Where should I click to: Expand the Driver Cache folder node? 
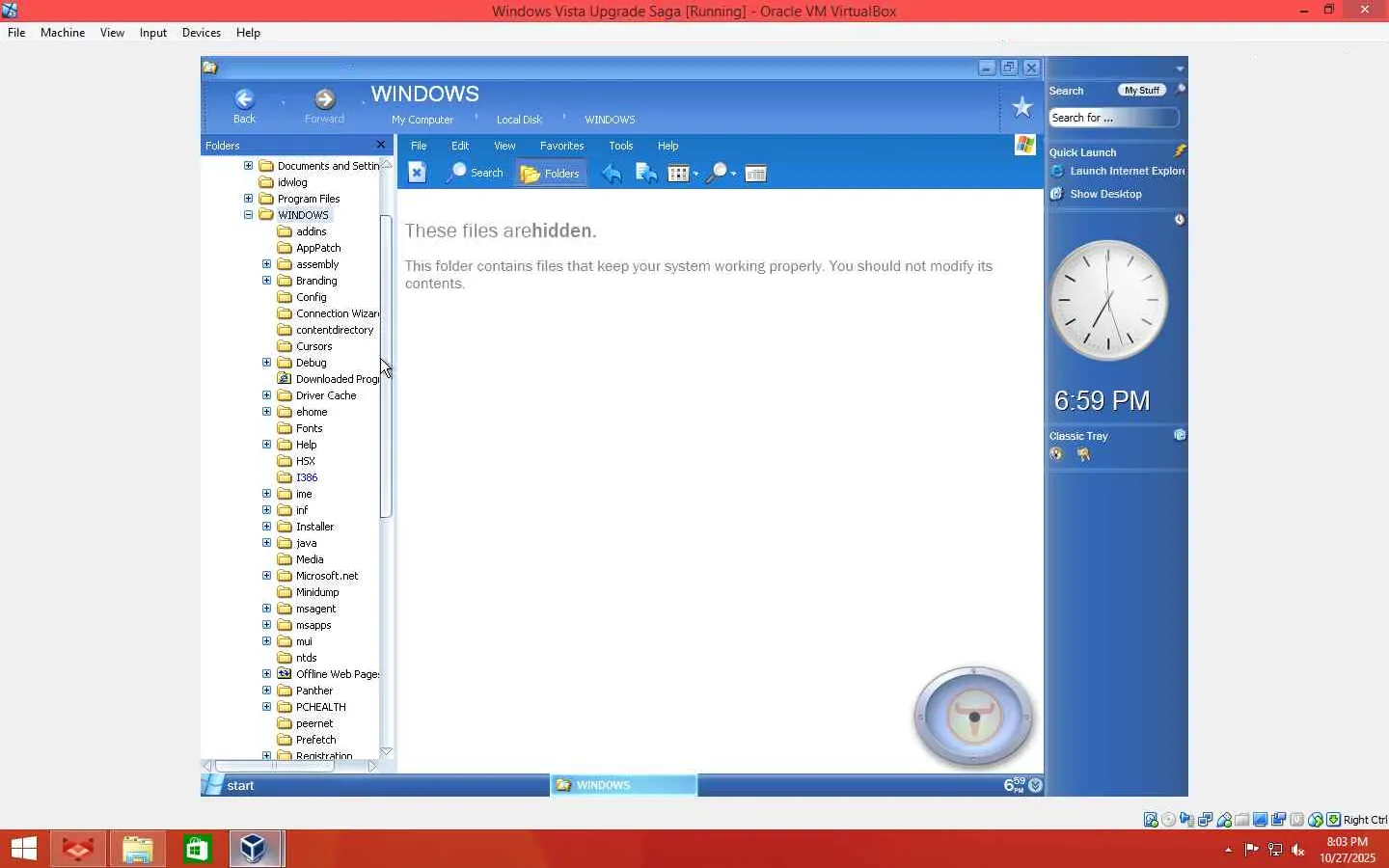point(266,395)
